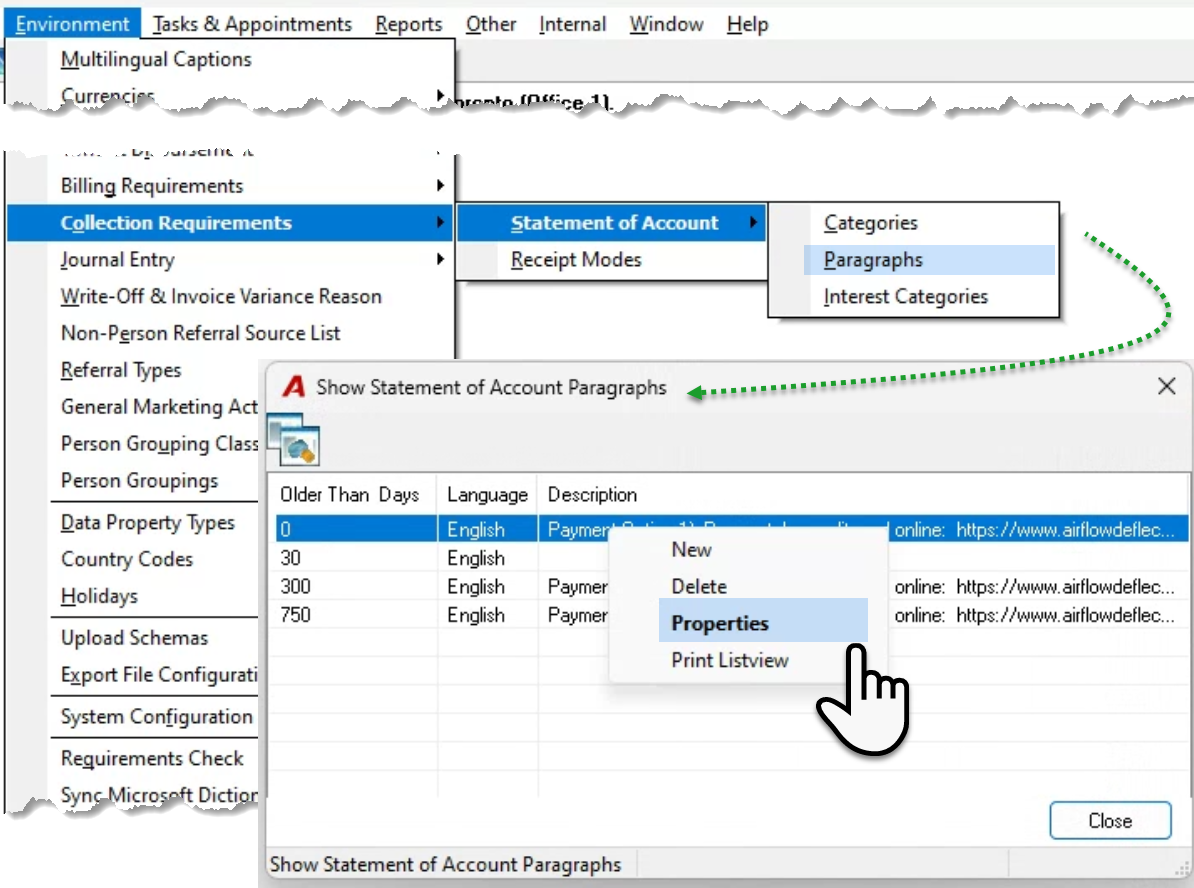Image resolution: width=1194 pixels, height=888 pixels.
Task: Open Write-Off & Invoice Variance Reason
Action: 231,296
